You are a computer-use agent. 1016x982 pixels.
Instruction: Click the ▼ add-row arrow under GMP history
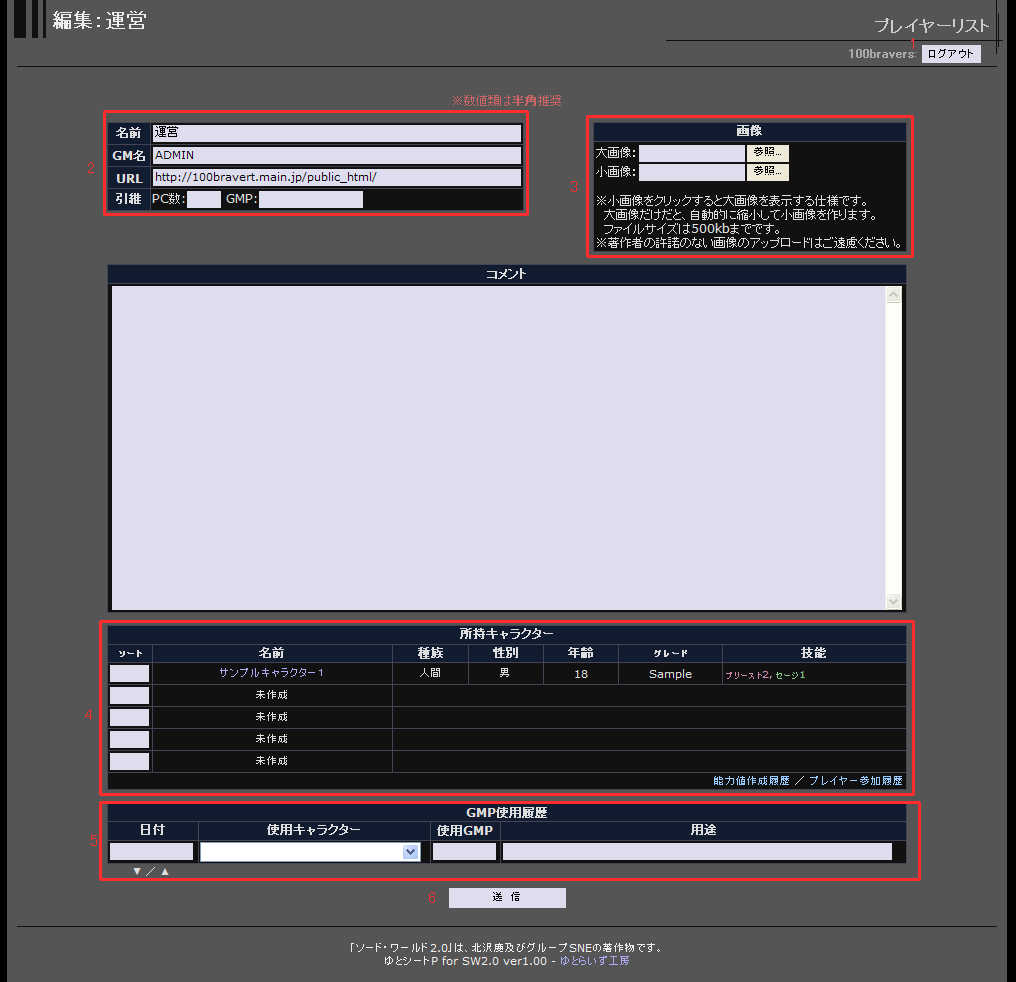pos(137,871)
